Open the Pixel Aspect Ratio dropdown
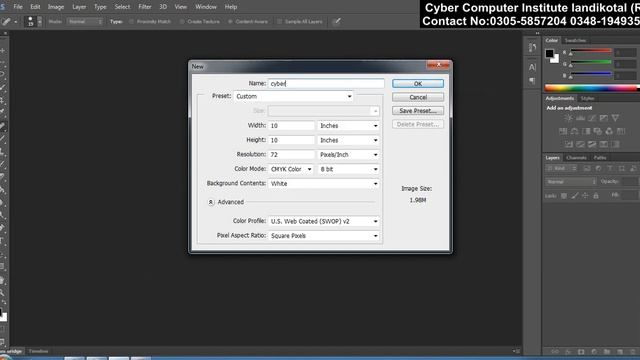 [x=324, y=236]
